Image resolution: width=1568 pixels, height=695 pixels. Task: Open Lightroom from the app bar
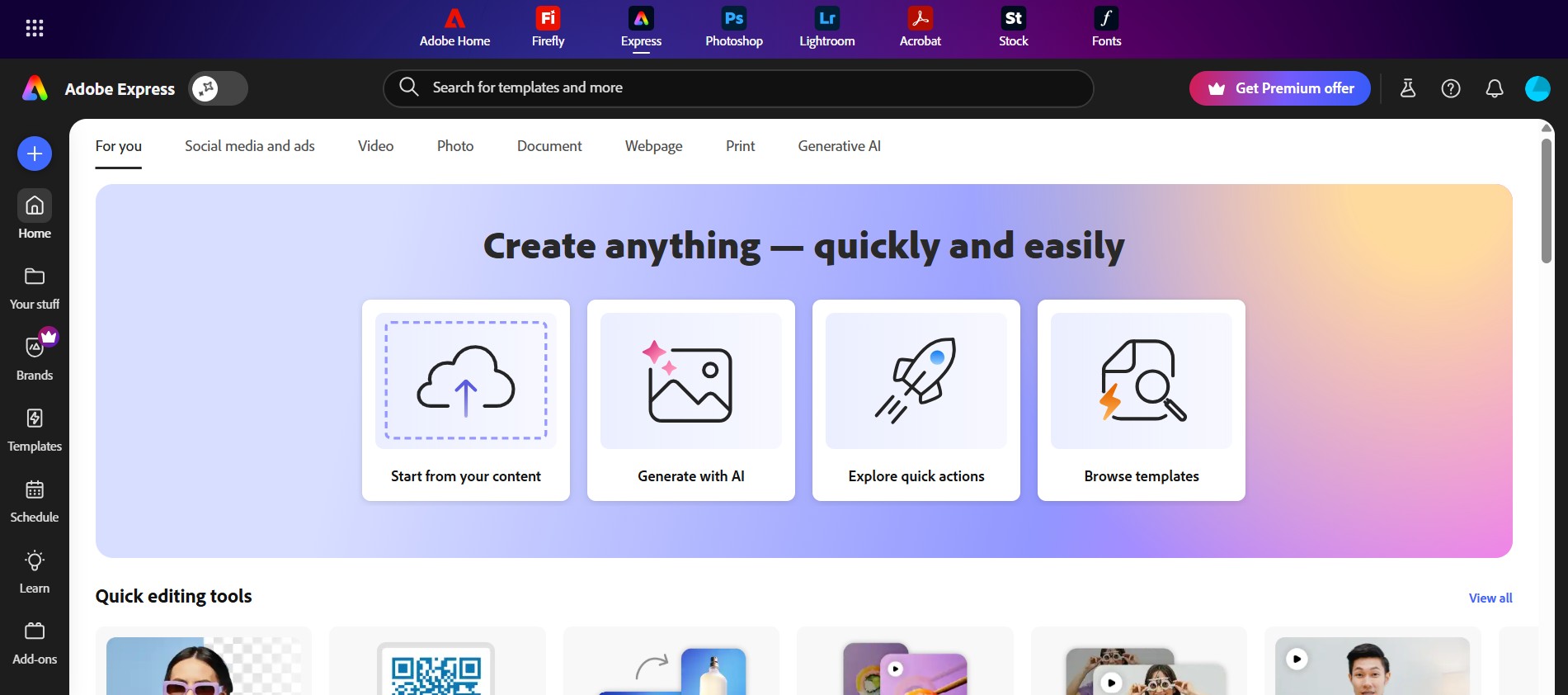pyautogui.click(x=827, y=28)
